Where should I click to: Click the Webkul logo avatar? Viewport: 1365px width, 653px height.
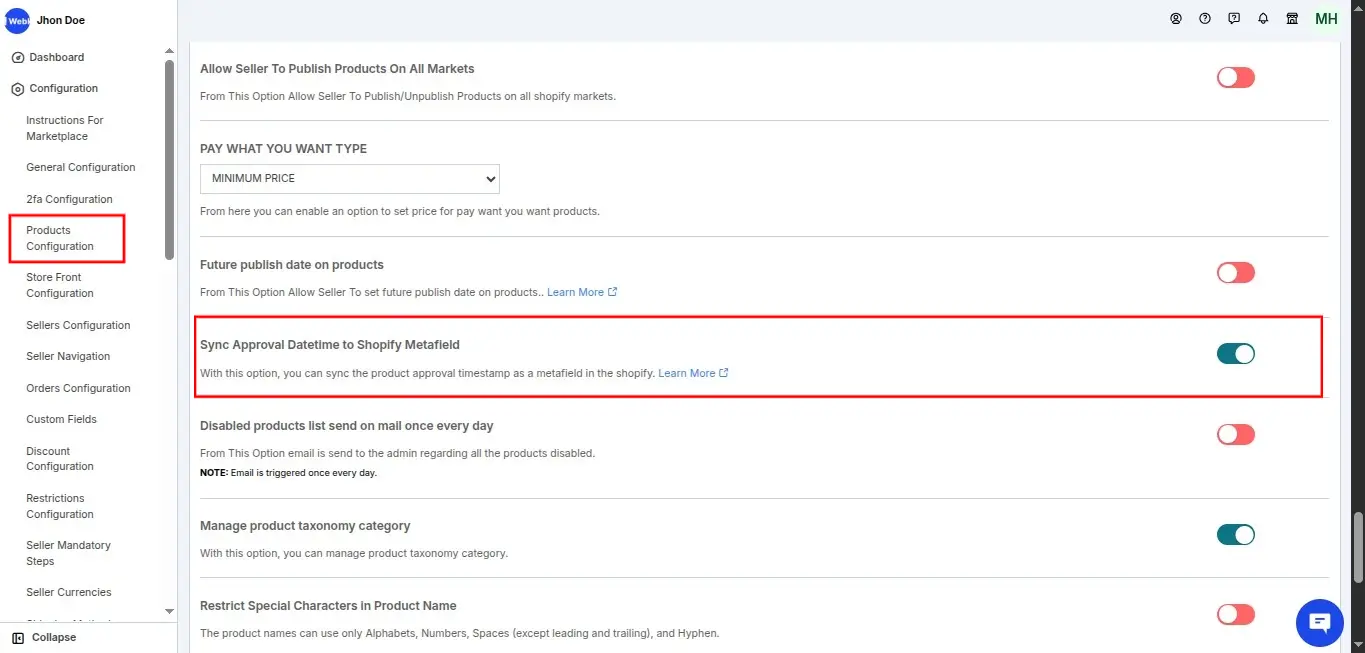(x=17, y=20)
